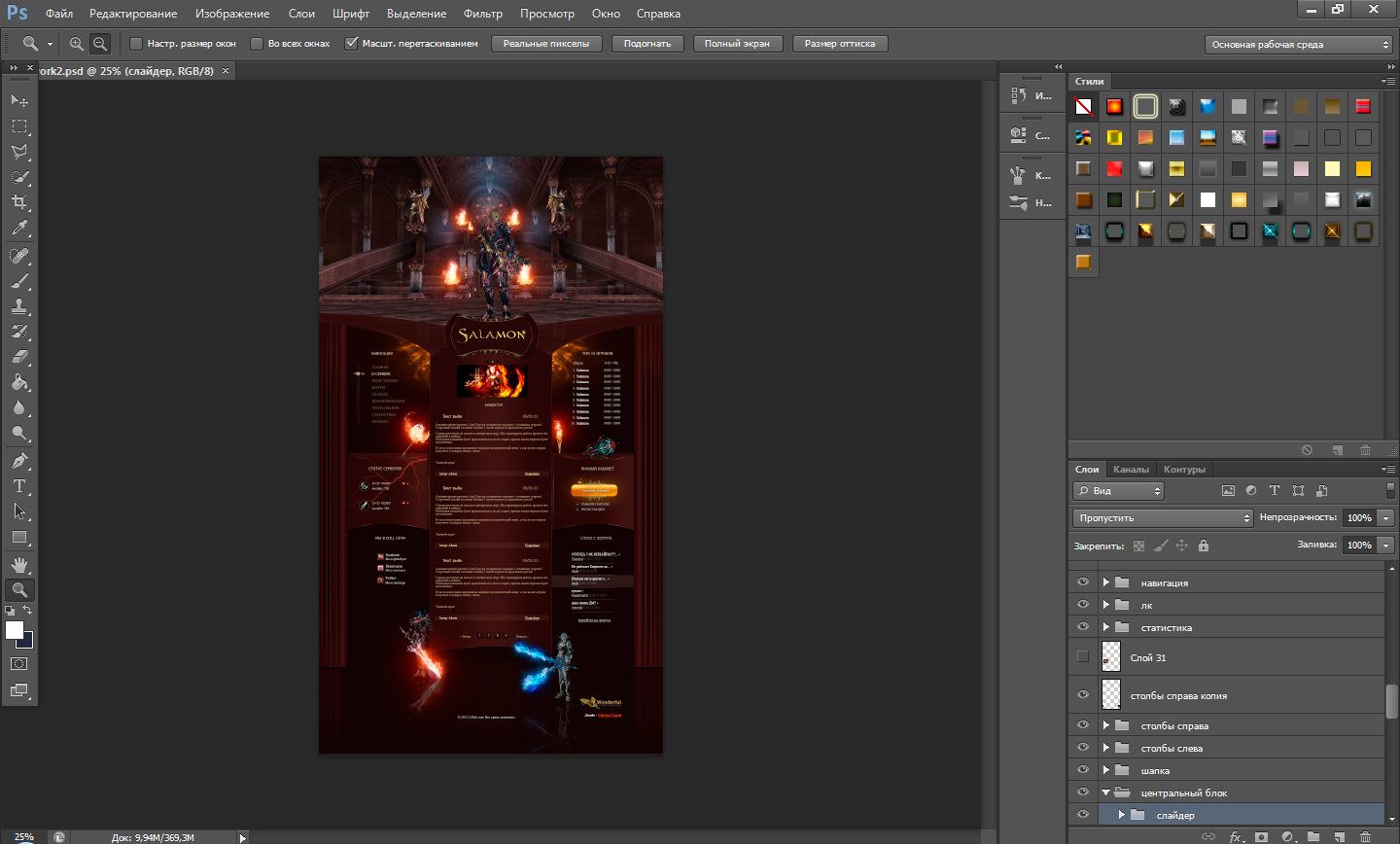Select the Quick Selection tool
Screen dimensions: 1400x844
tap(19, 177)
